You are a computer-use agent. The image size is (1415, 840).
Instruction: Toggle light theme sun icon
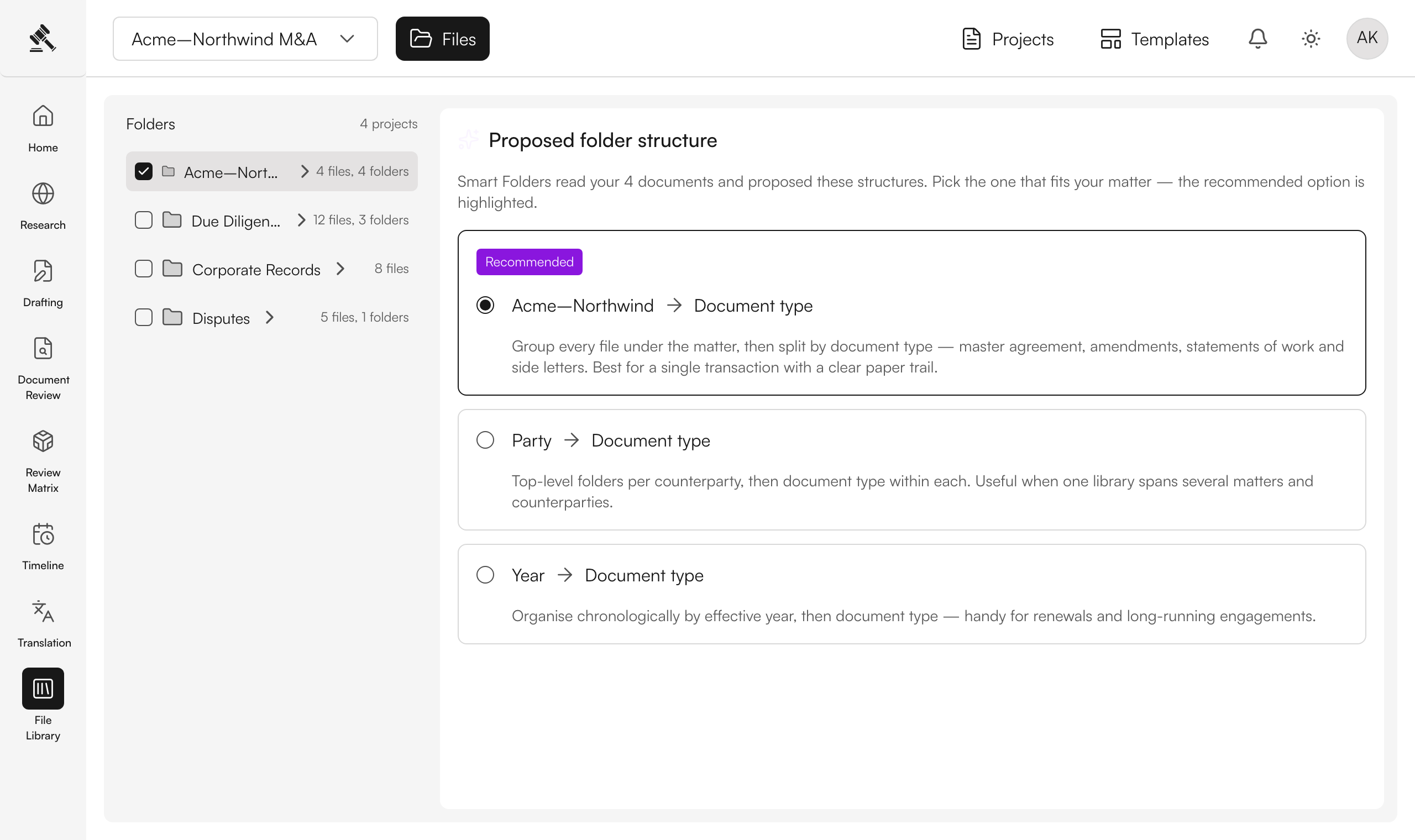pyautogui.click(x=1311, y=39)
